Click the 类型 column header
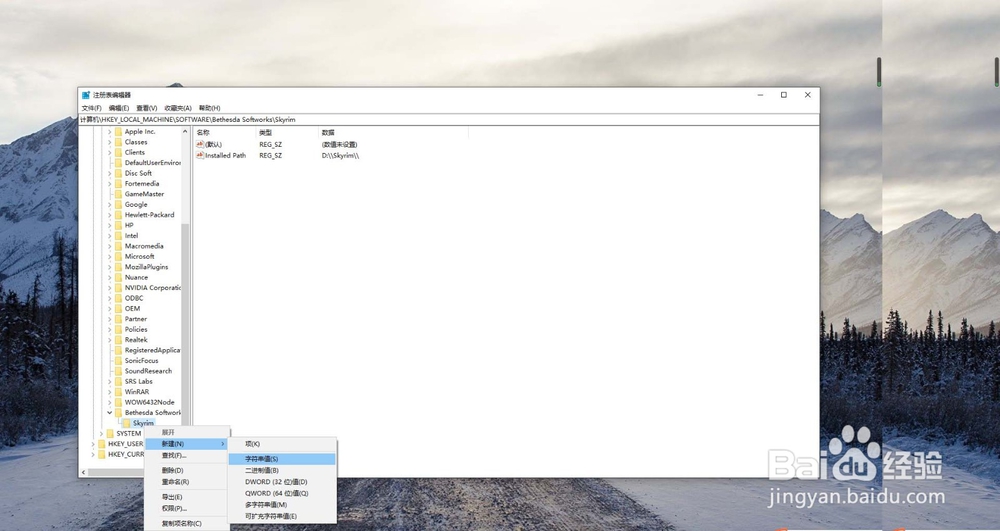 [x=286, y=133]
